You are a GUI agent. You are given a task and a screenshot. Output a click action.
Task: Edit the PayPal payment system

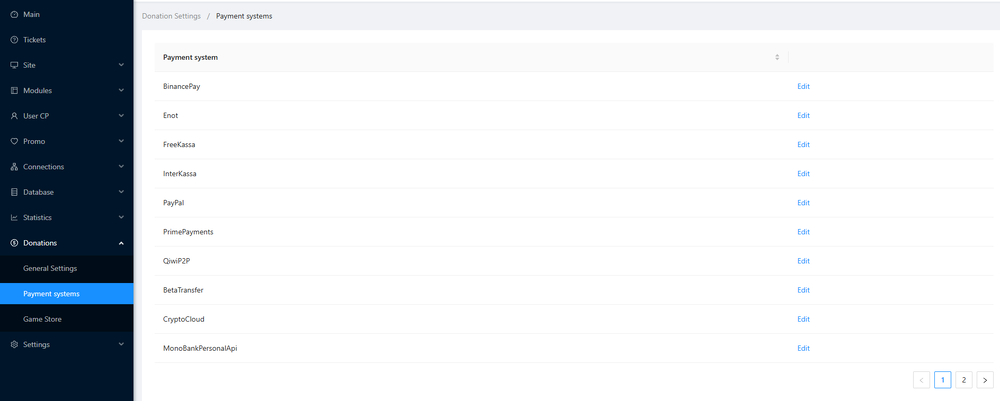(x=803, y=203)
